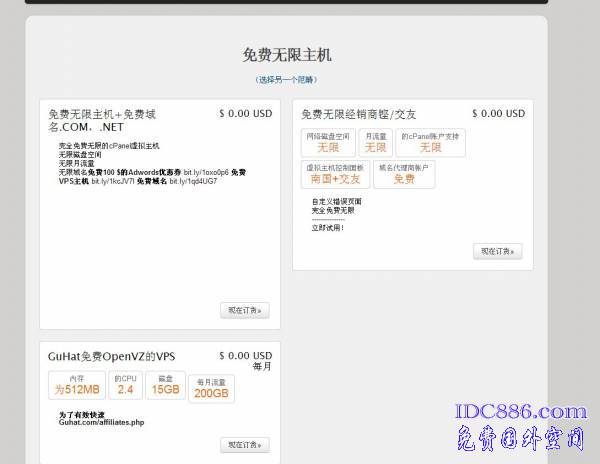Click the 月流量 无限 feature box
Image resolution: width=600 pixels, height=464 pixels.
(375, 142)
